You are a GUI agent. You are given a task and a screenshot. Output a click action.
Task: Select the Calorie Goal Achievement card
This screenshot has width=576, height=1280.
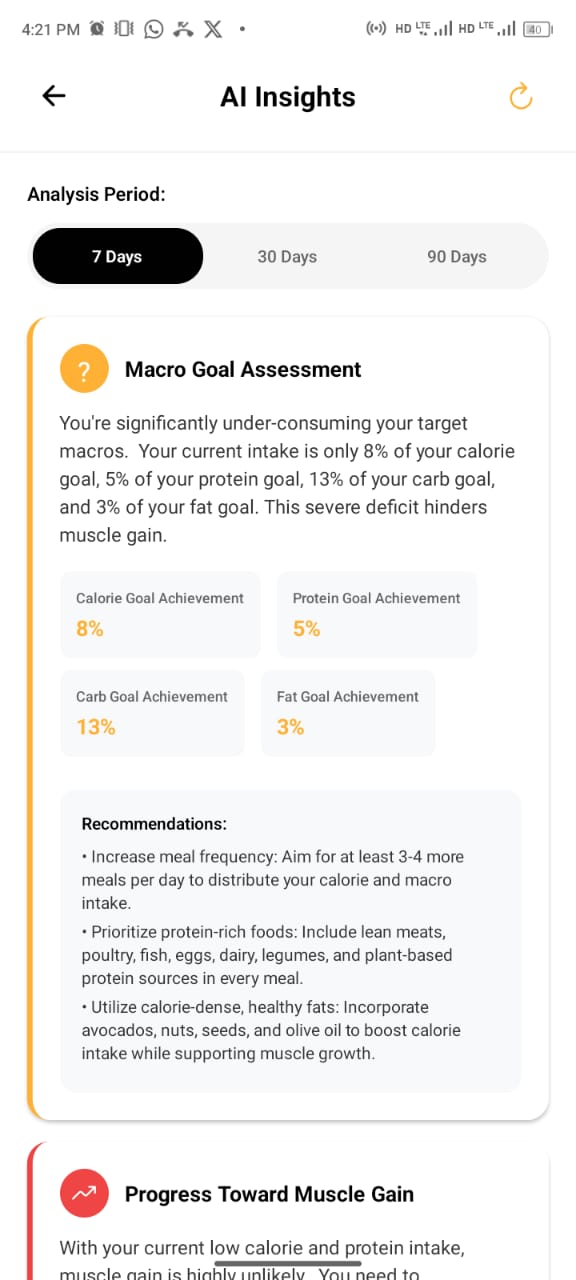click(x=160, y=615)
